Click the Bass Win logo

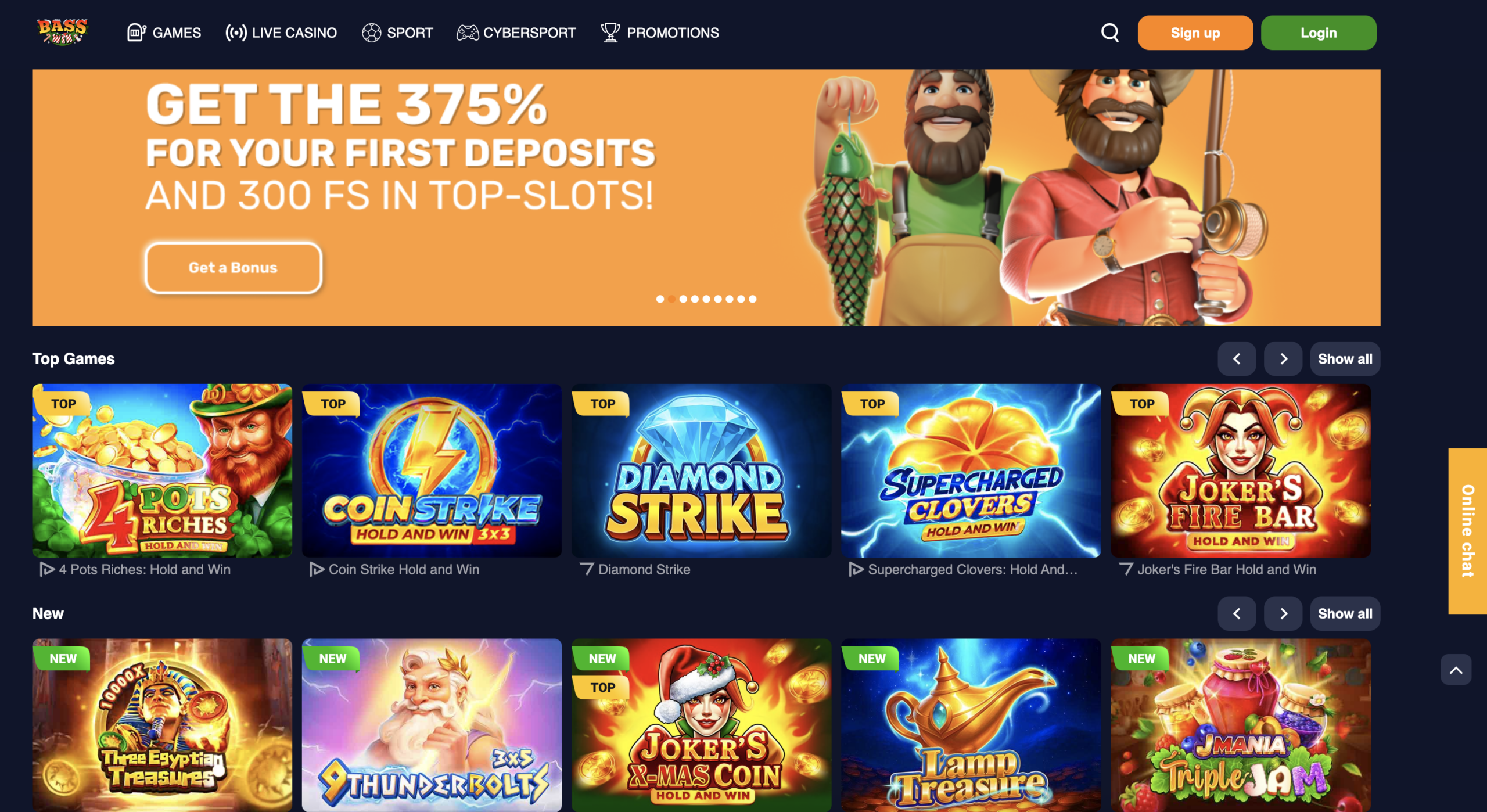pyautogui.click(x=62, y=32)
